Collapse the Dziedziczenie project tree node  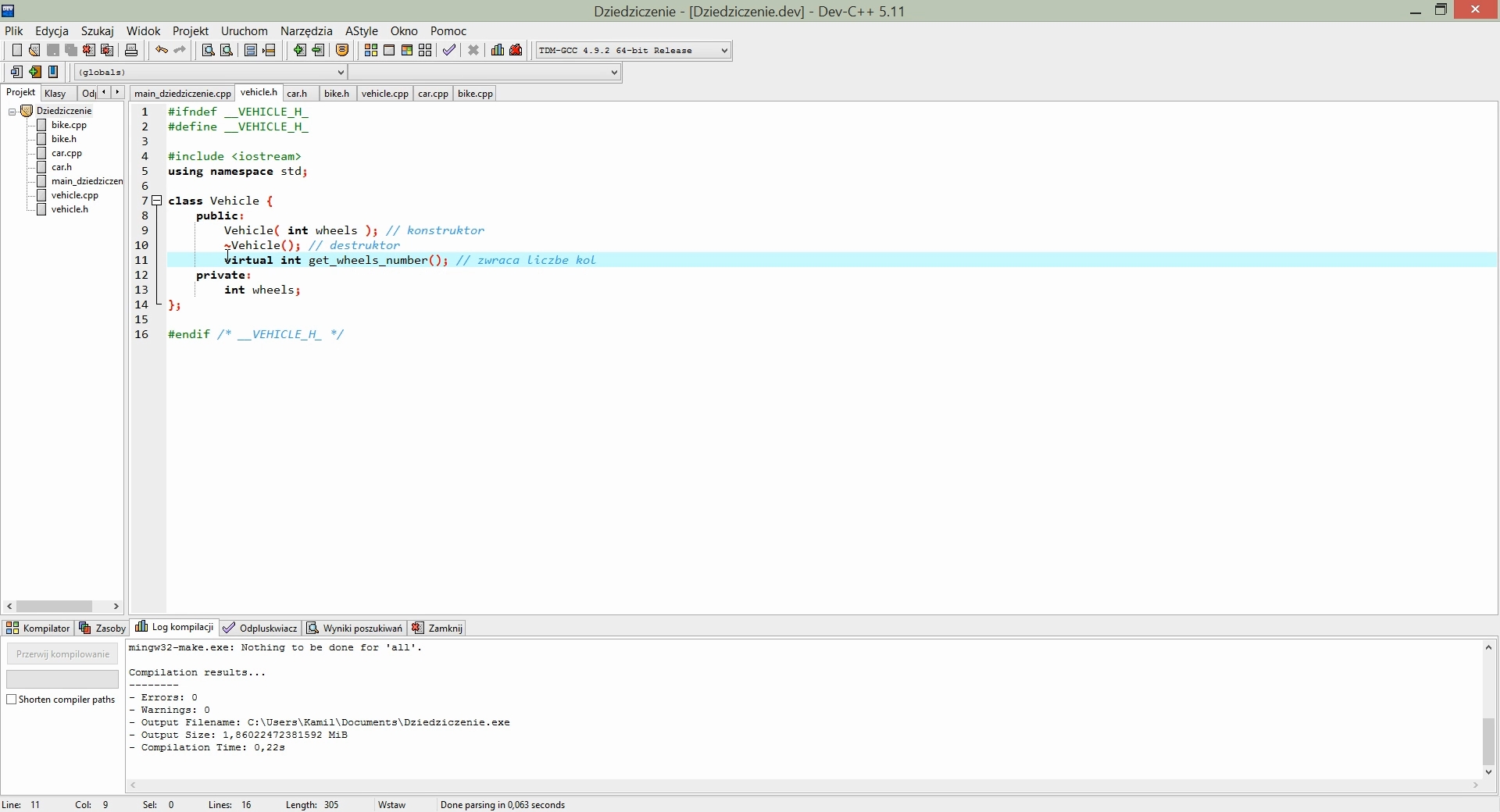[12, 112]
